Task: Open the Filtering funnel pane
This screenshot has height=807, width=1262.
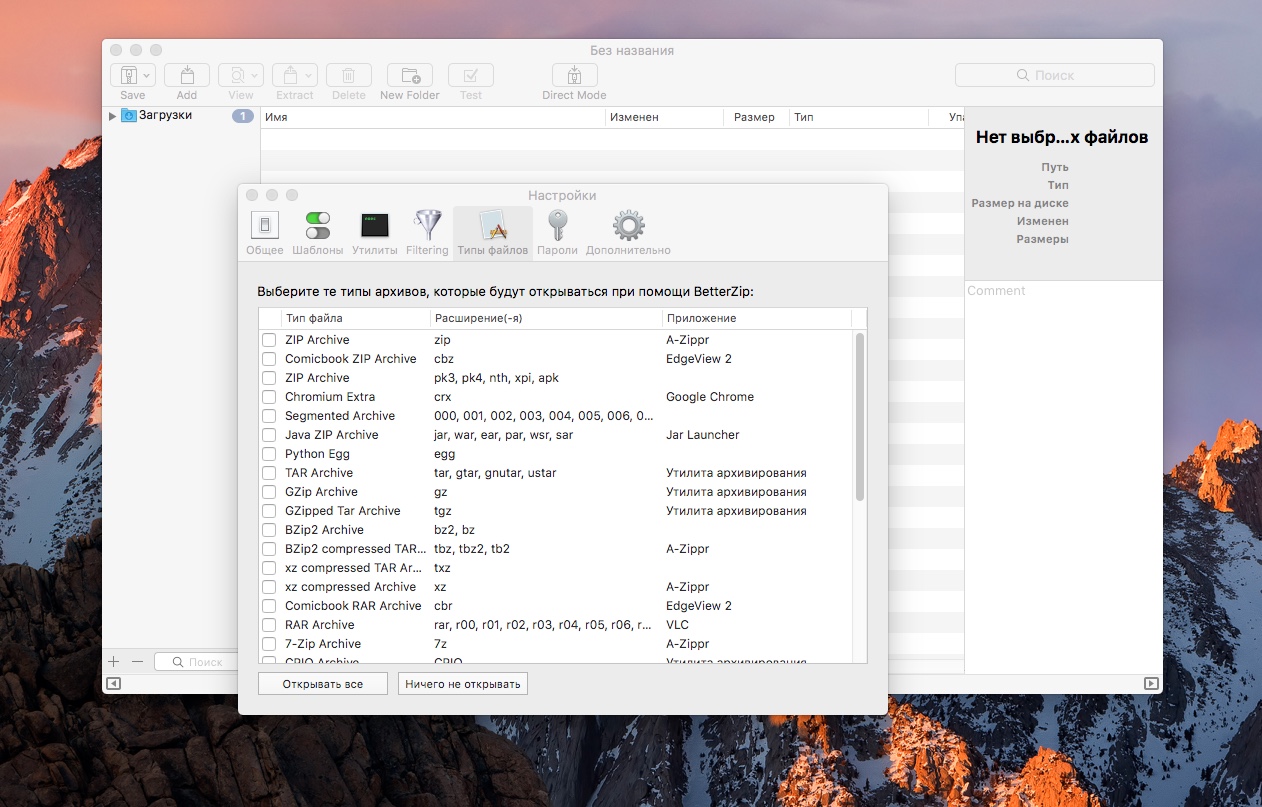Action: 427,226
